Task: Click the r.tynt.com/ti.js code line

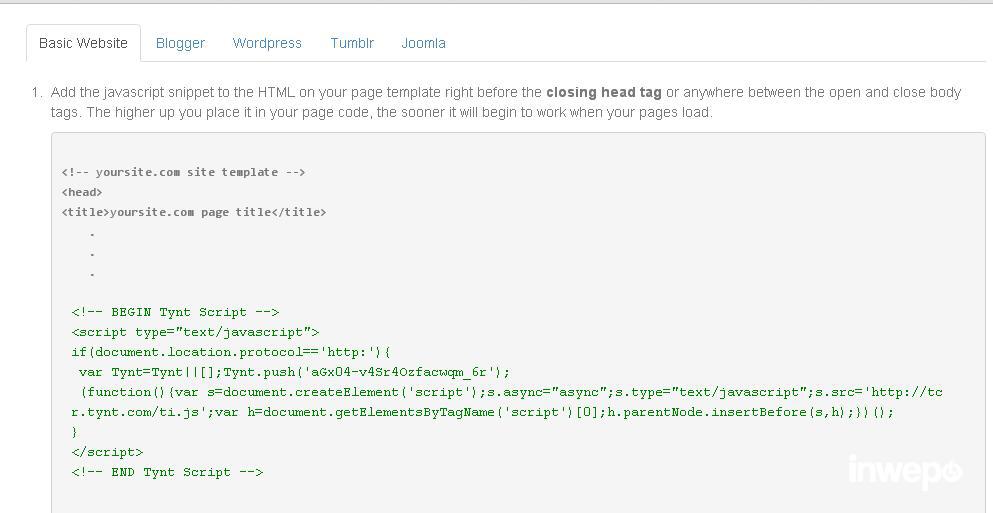Action: click(x=482, y=412)
